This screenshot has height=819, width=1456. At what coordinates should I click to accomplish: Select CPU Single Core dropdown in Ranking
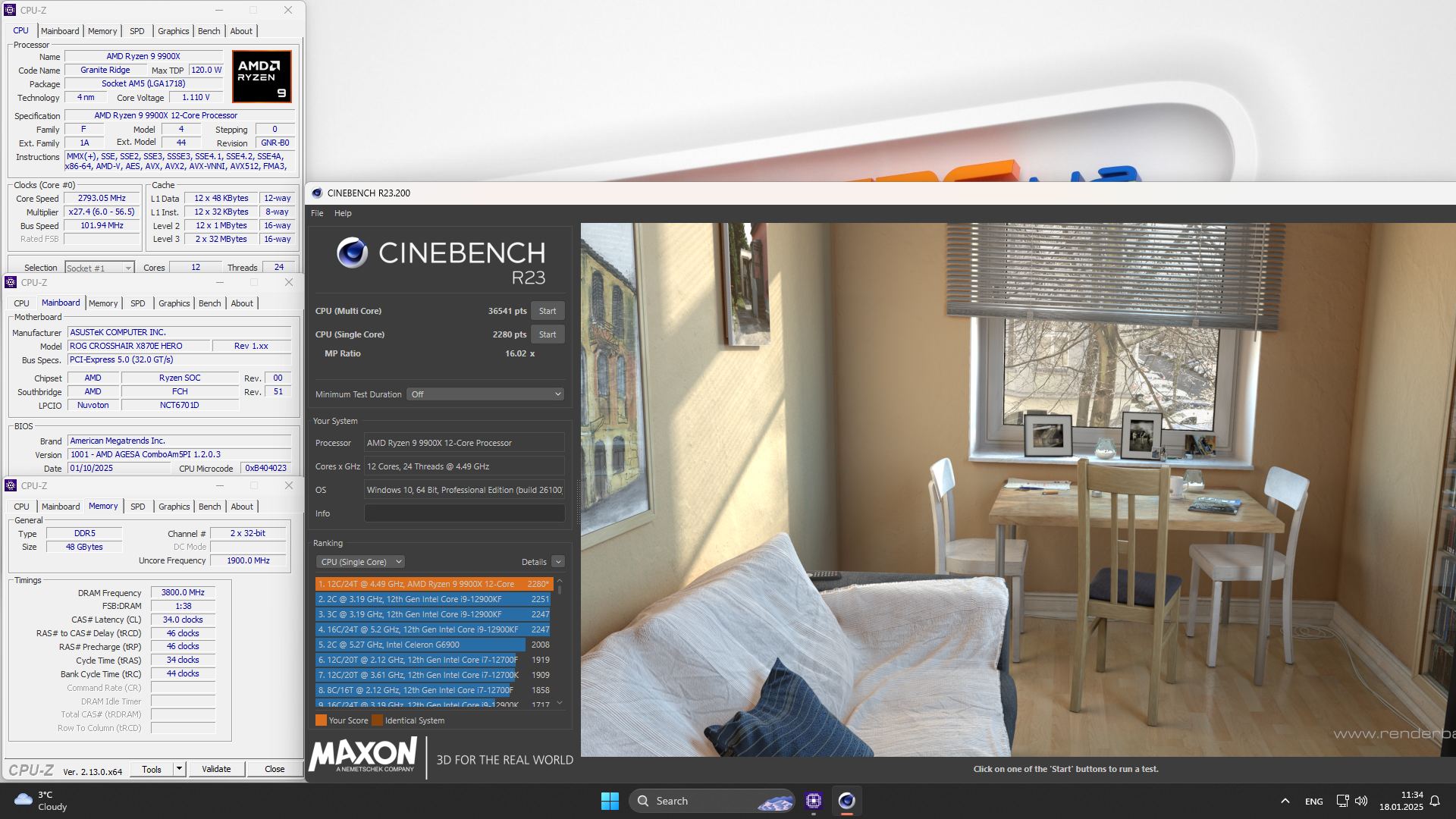tap(359, 562)
